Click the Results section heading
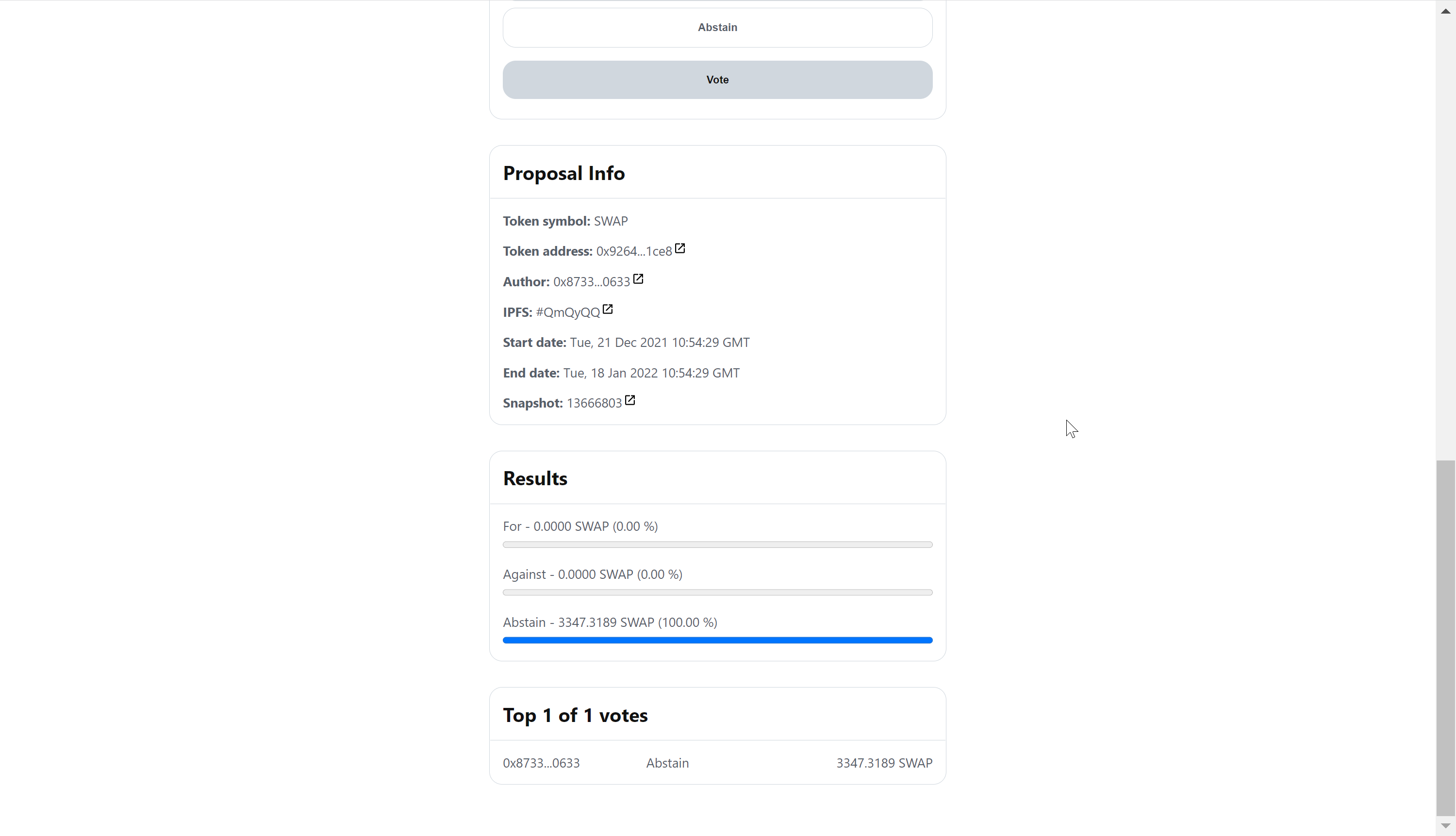 click(535, 478)
